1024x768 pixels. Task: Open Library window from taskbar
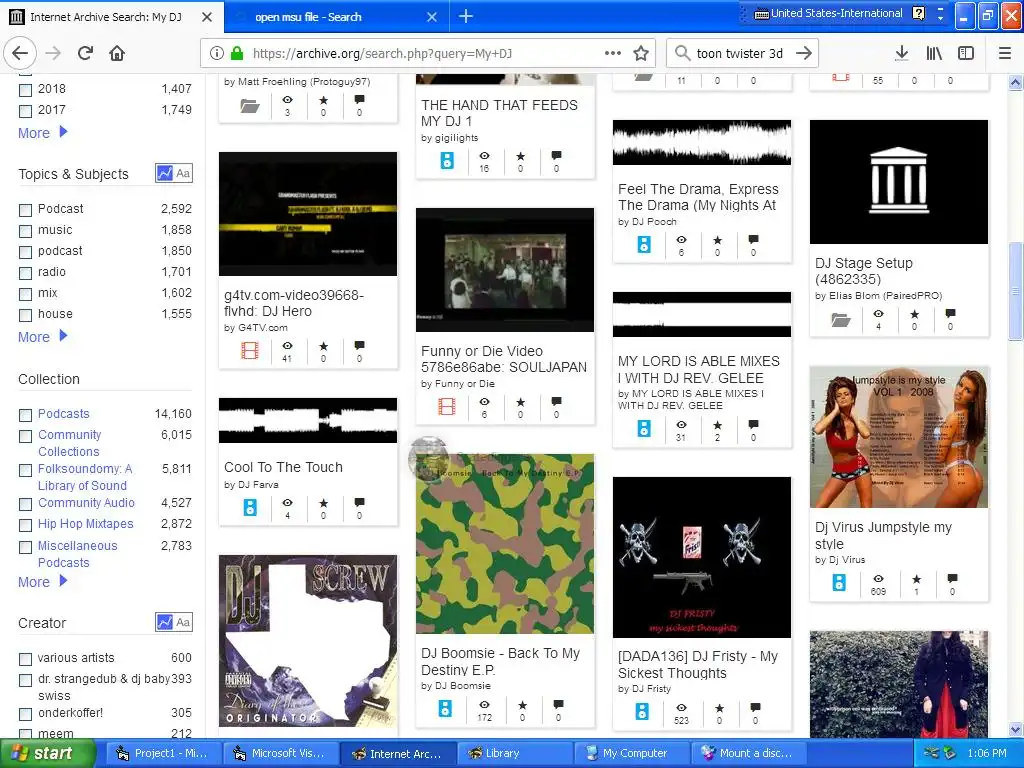515,753
